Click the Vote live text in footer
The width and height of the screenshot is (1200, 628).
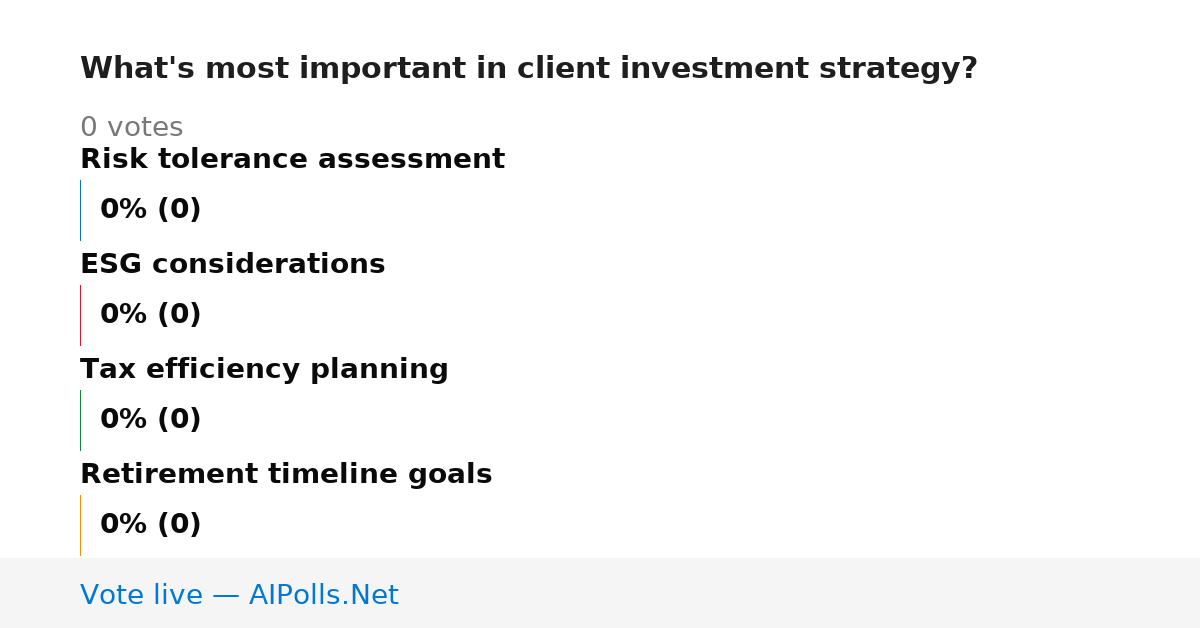coord(141,595)
